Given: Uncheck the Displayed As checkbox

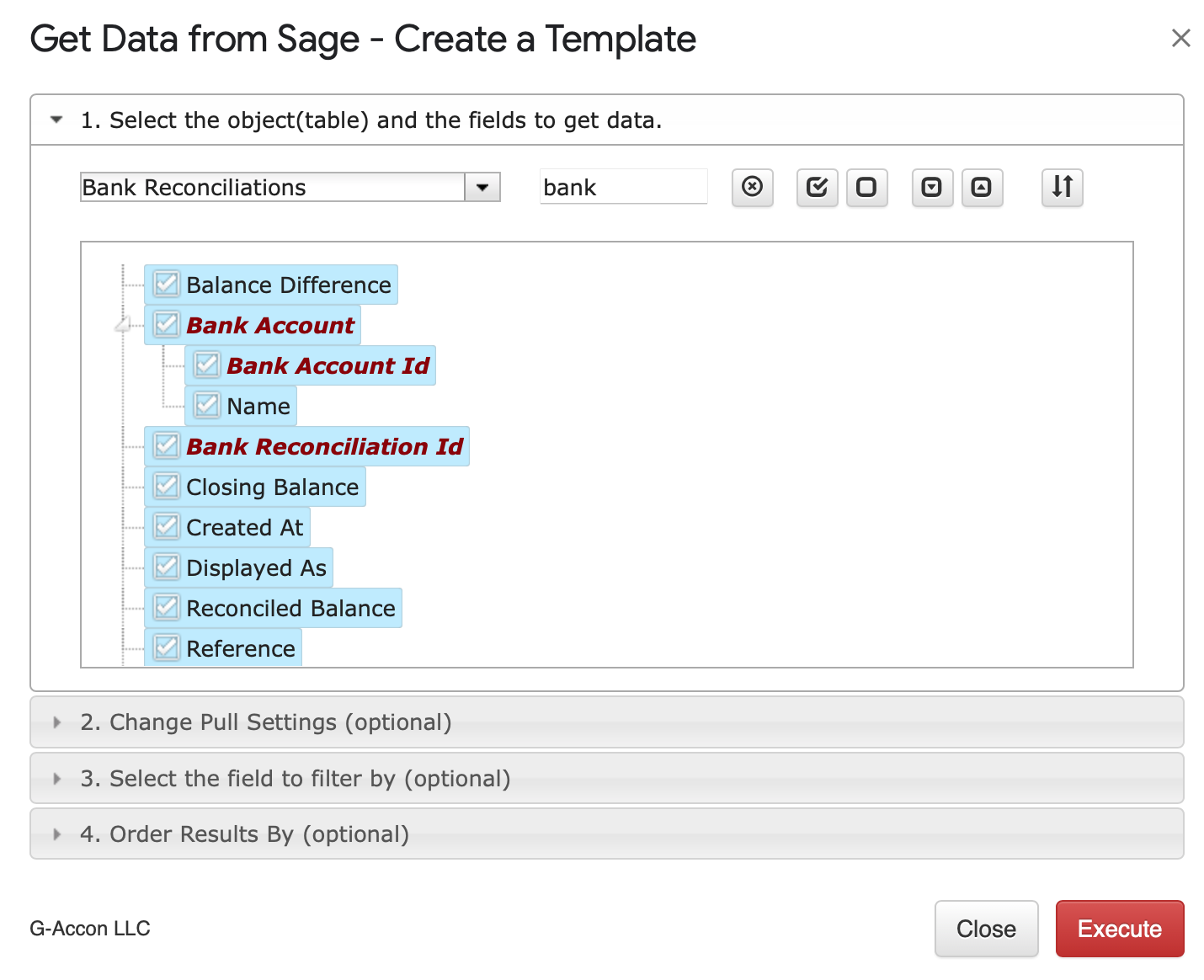Looking at the screenshot, I should point(167,567).
